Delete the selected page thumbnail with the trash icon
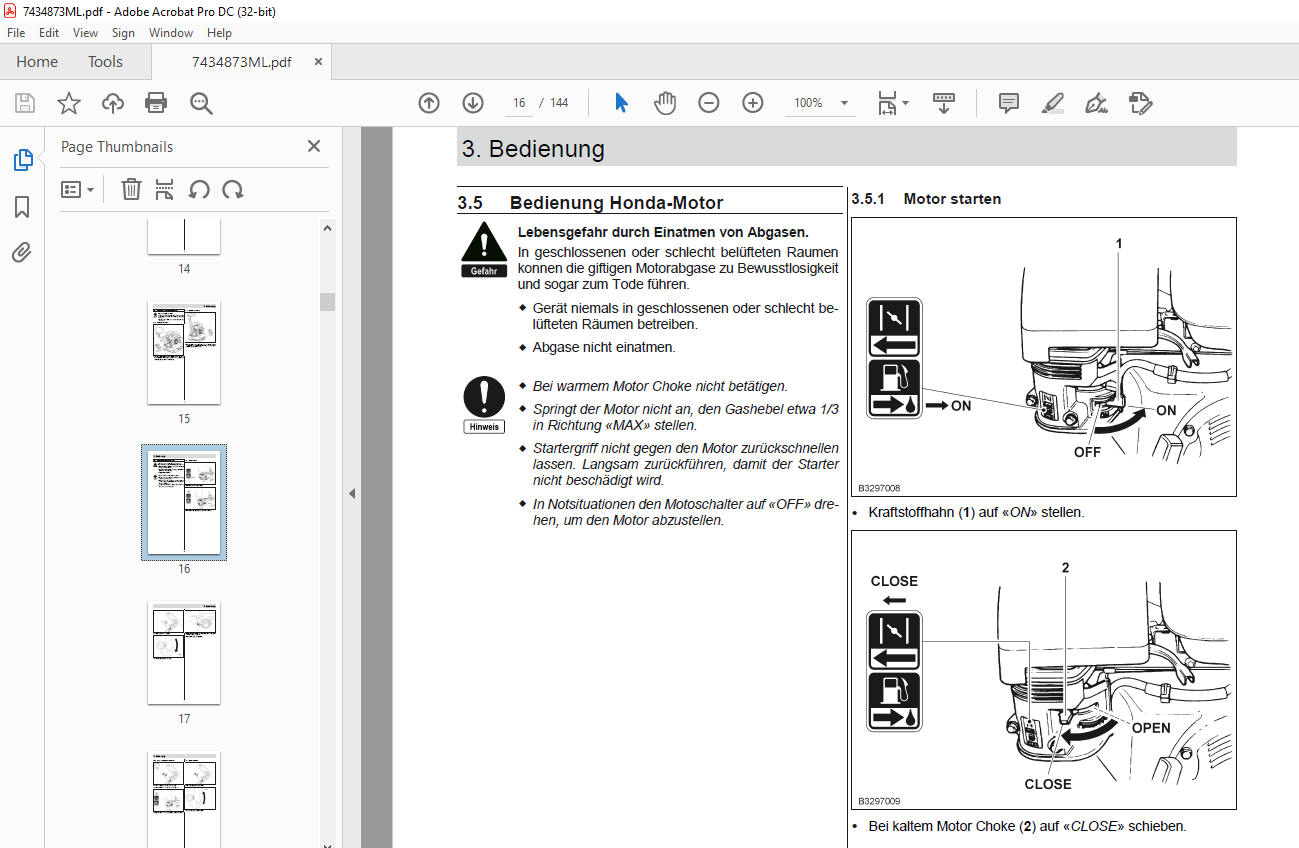This screenshot has height=848, width=1299. [131, 189]
